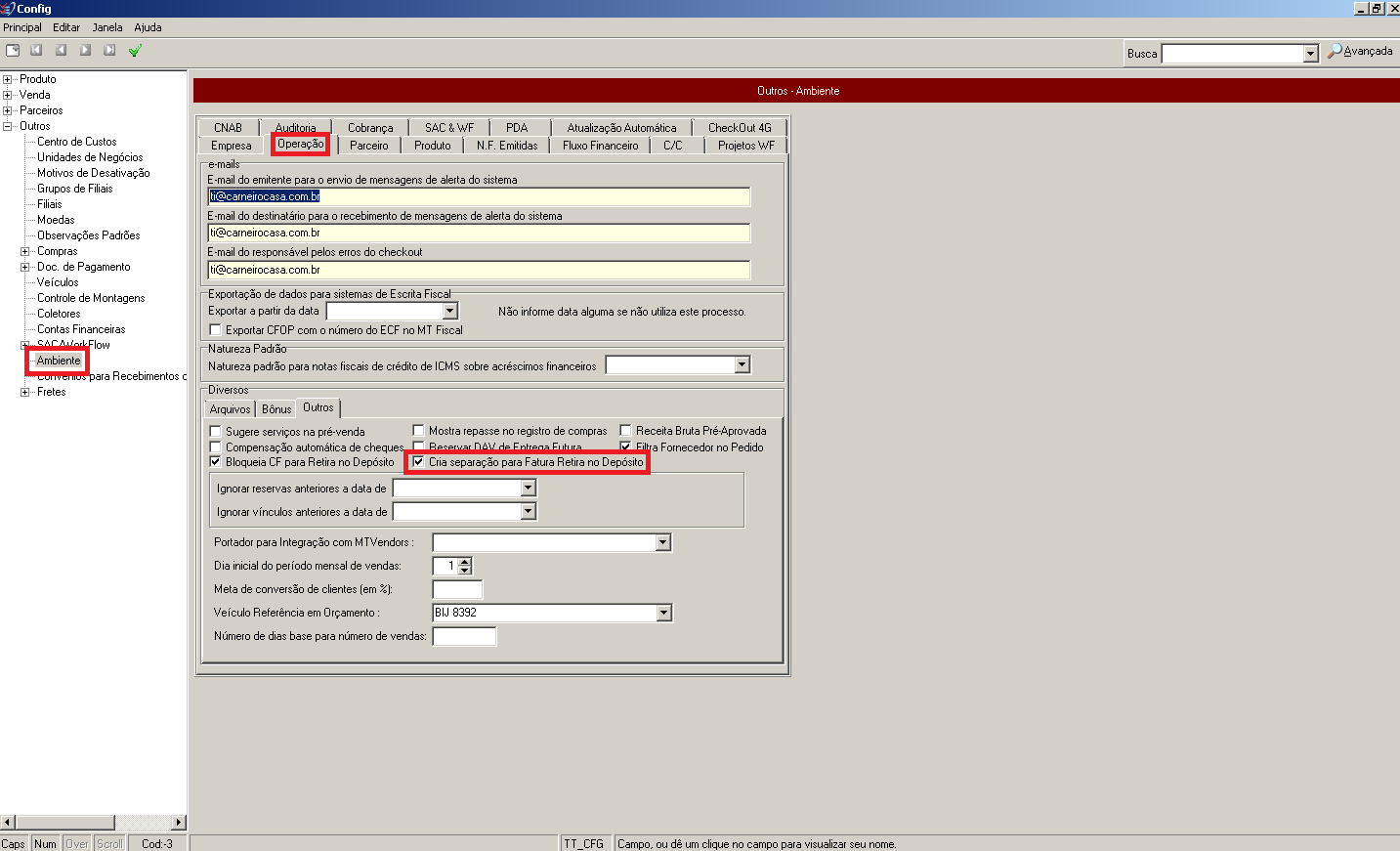
Task: Go to first record with toolbar arrow
Action: point(36,50)
